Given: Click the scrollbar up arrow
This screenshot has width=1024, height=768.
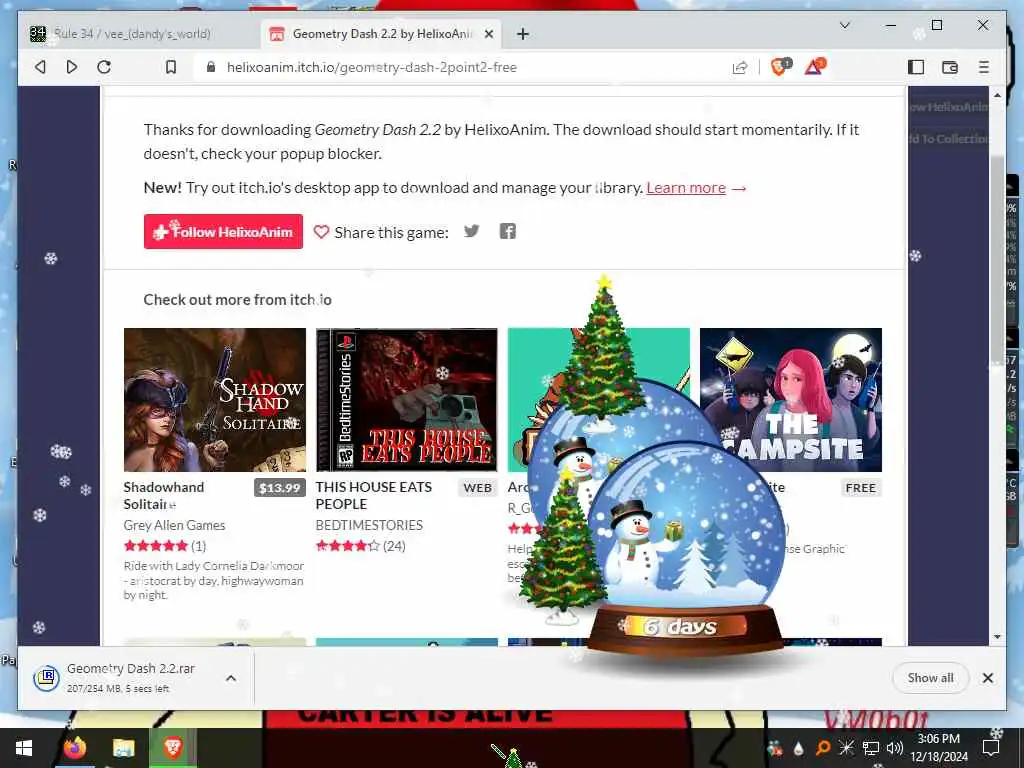Looking at the screenshot, I should pos(997,95).
